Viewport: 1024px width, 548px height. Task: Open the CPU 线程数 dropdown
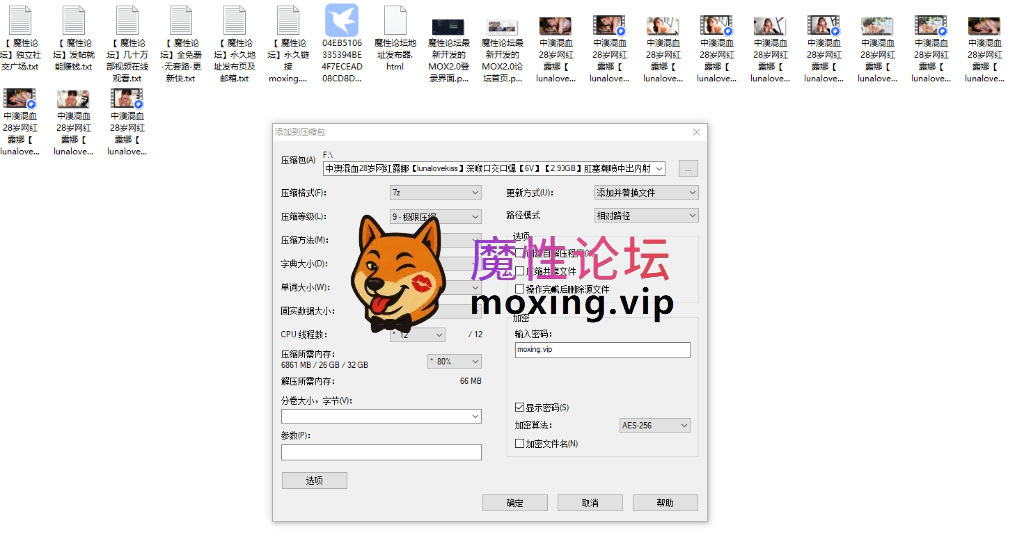point(418,334)
